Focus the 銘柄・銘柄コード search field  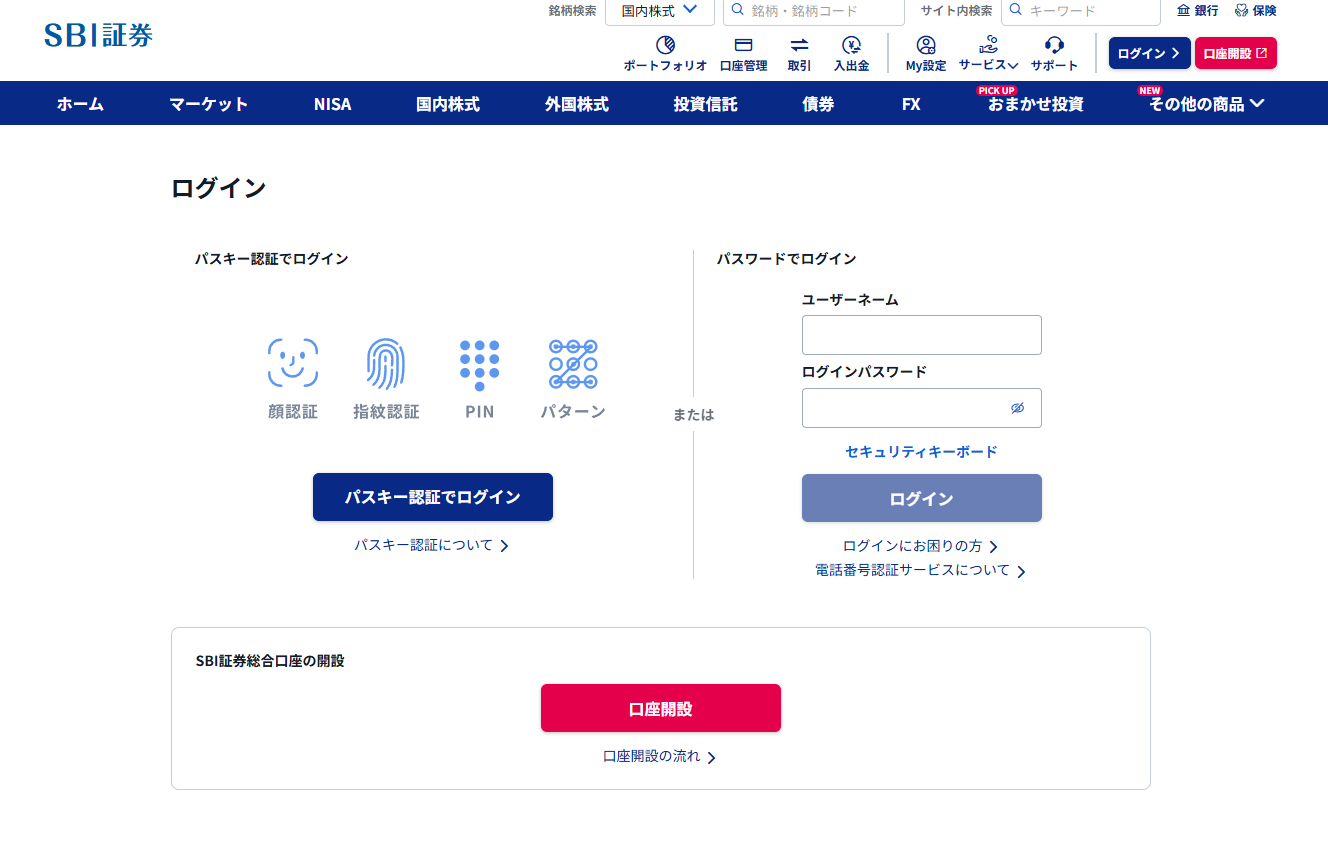(x=814, y=11)
